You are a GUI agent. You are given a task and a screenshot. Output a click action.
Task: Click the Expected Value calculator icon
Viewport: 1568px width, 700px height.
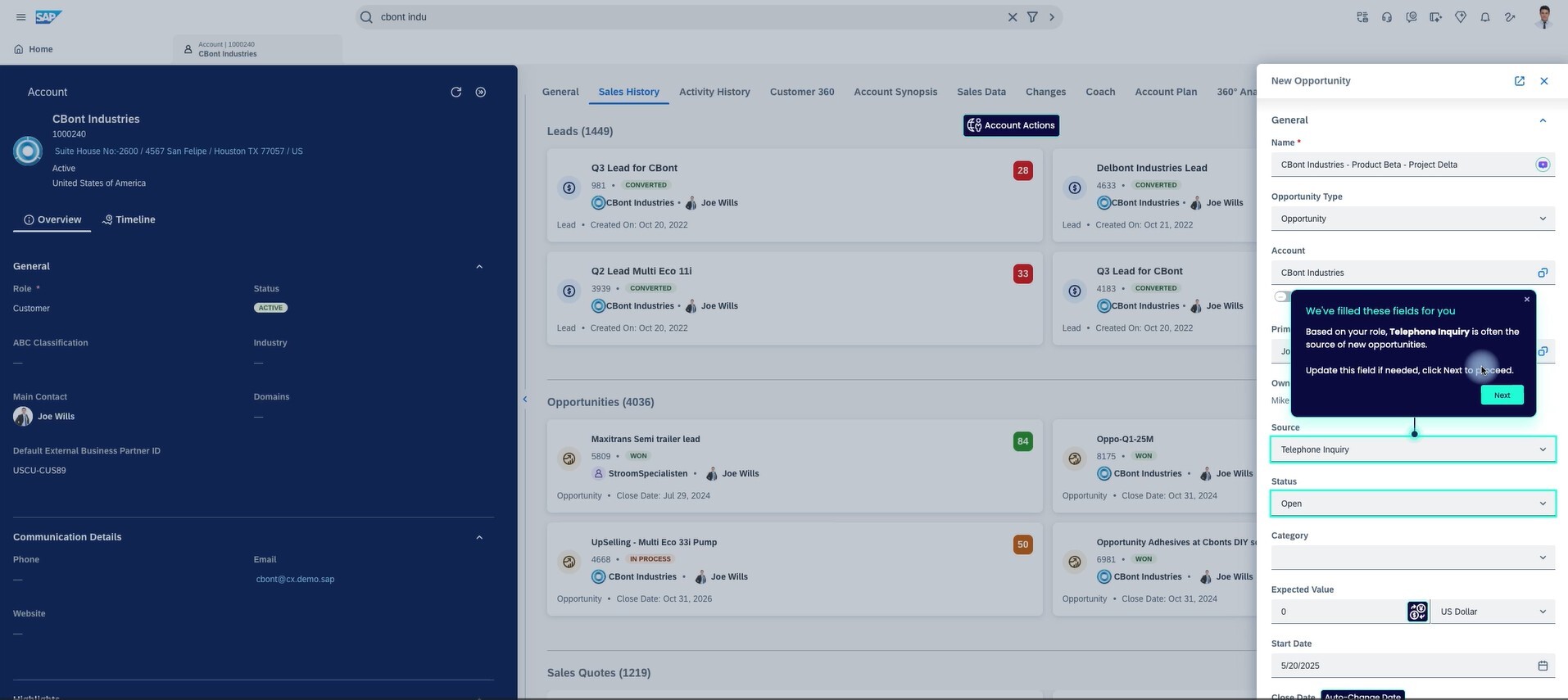click(x=1417, y=612)
